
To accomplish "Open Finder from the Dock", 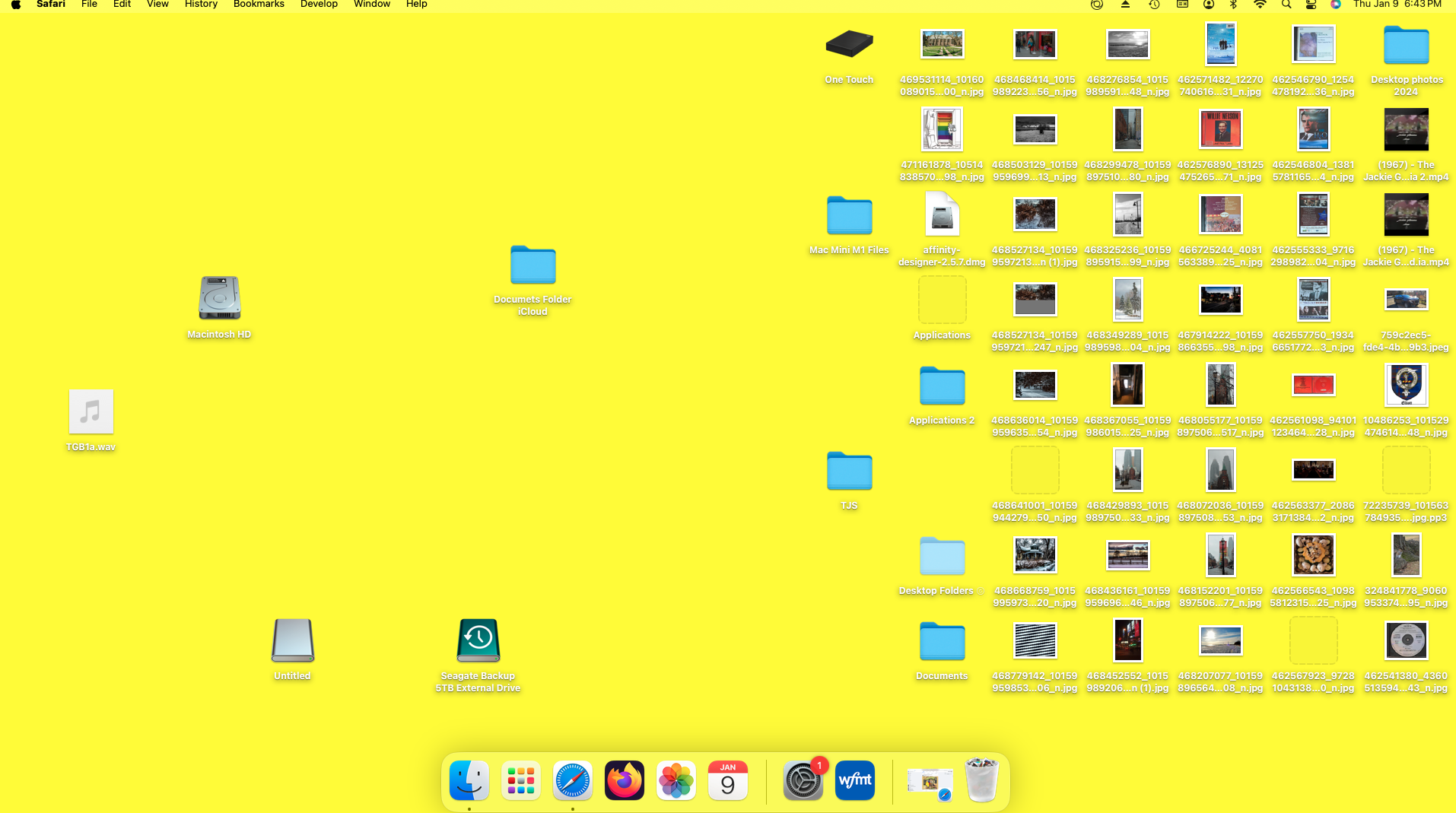I will coord(469,780).
